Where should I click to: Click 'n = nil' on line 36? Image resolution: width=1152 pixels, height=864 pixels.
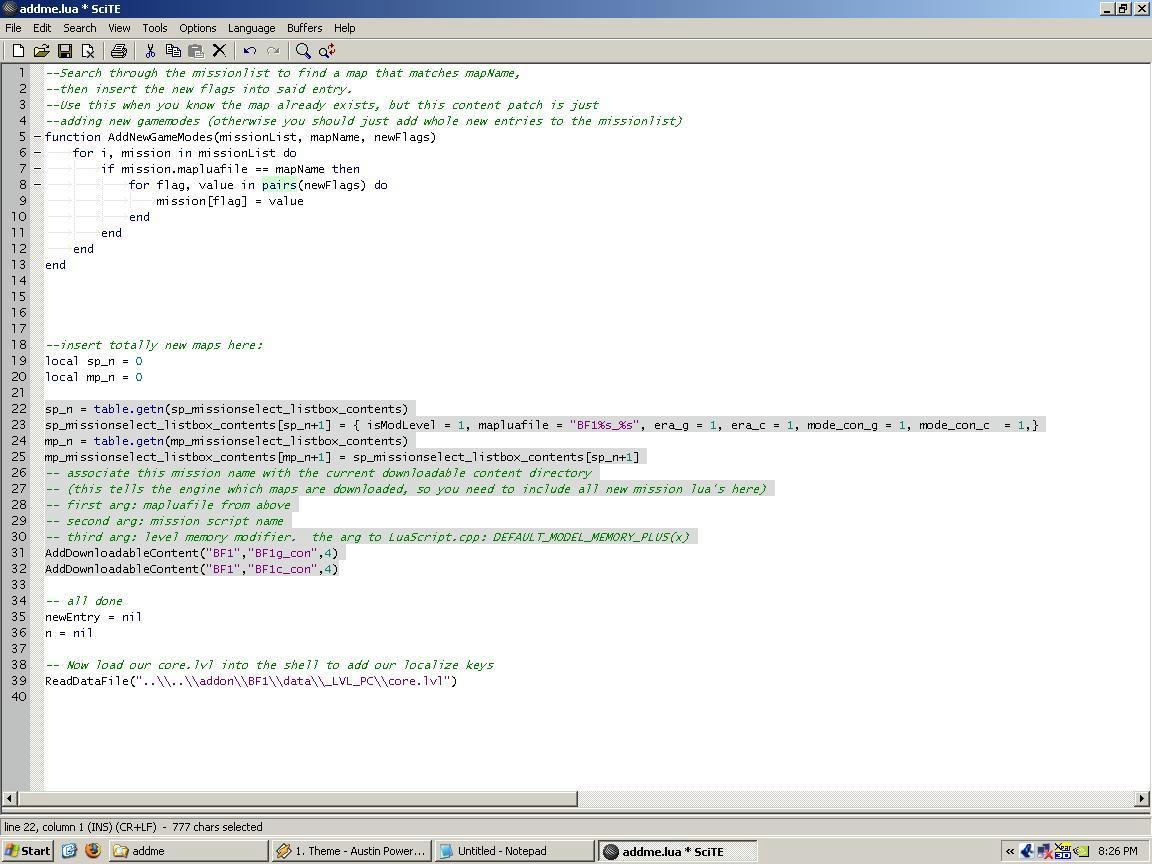69,633
